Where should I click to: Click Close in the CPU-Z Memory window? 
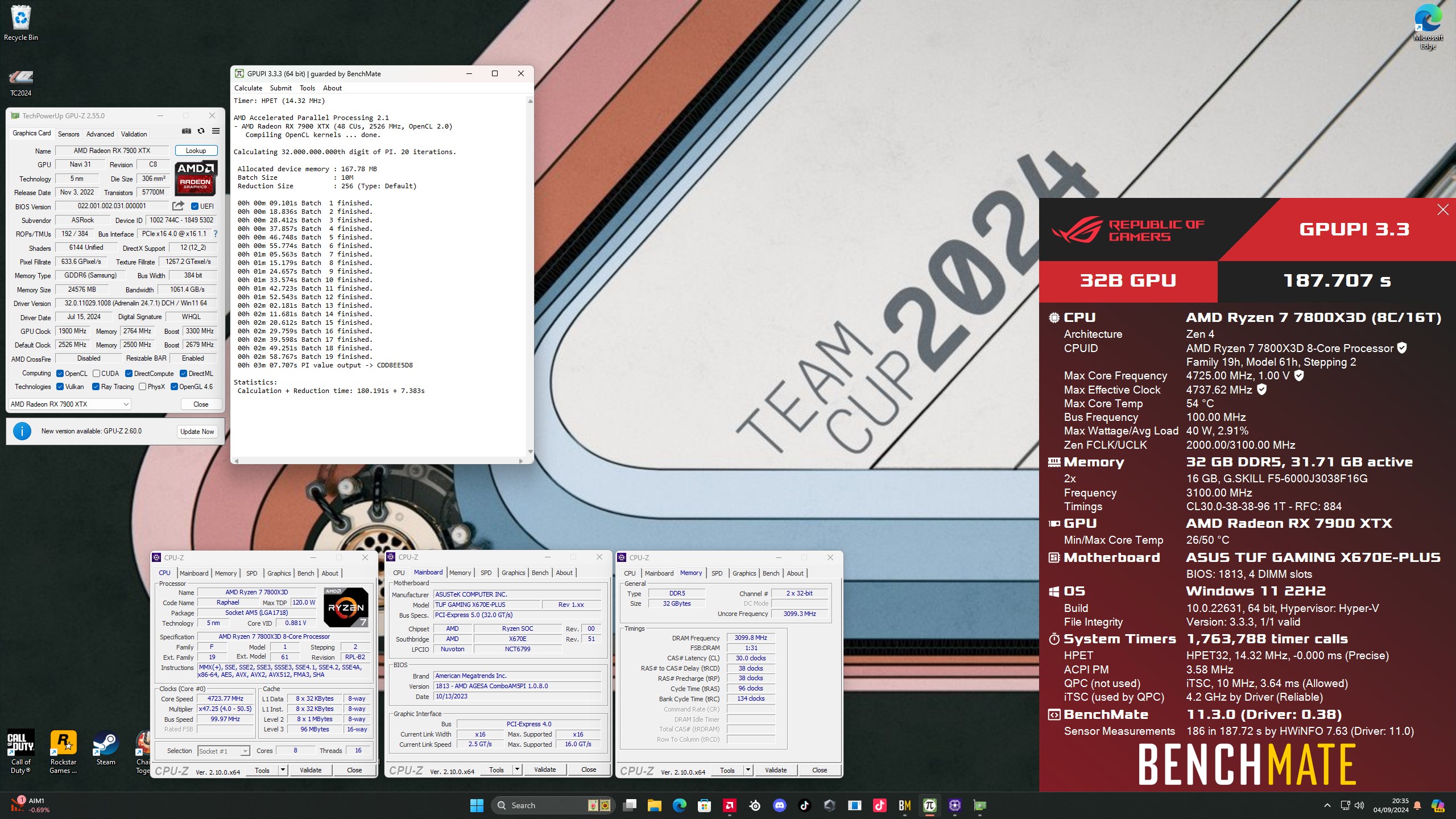coord(819,770)
